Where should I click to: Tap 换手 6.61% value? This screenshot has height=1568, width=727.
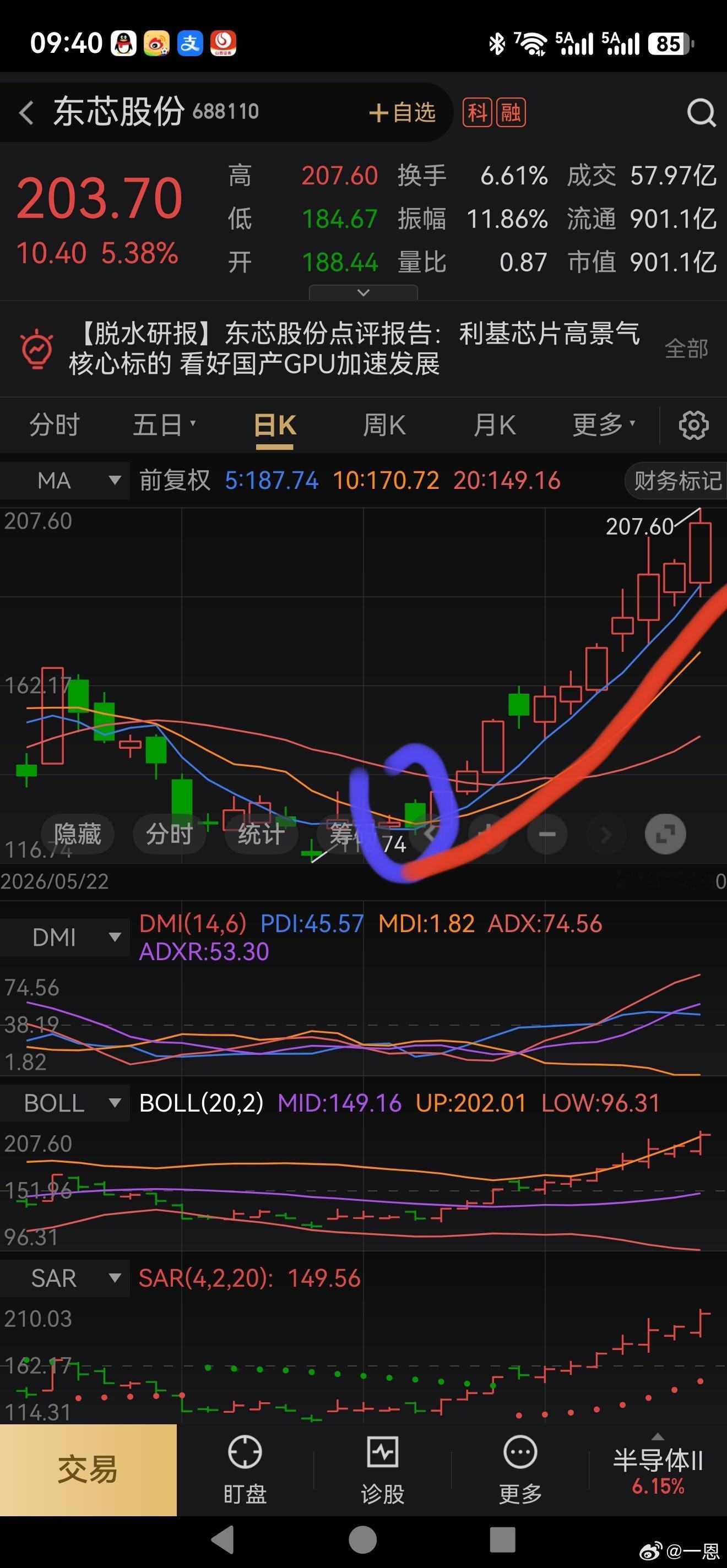513,176
